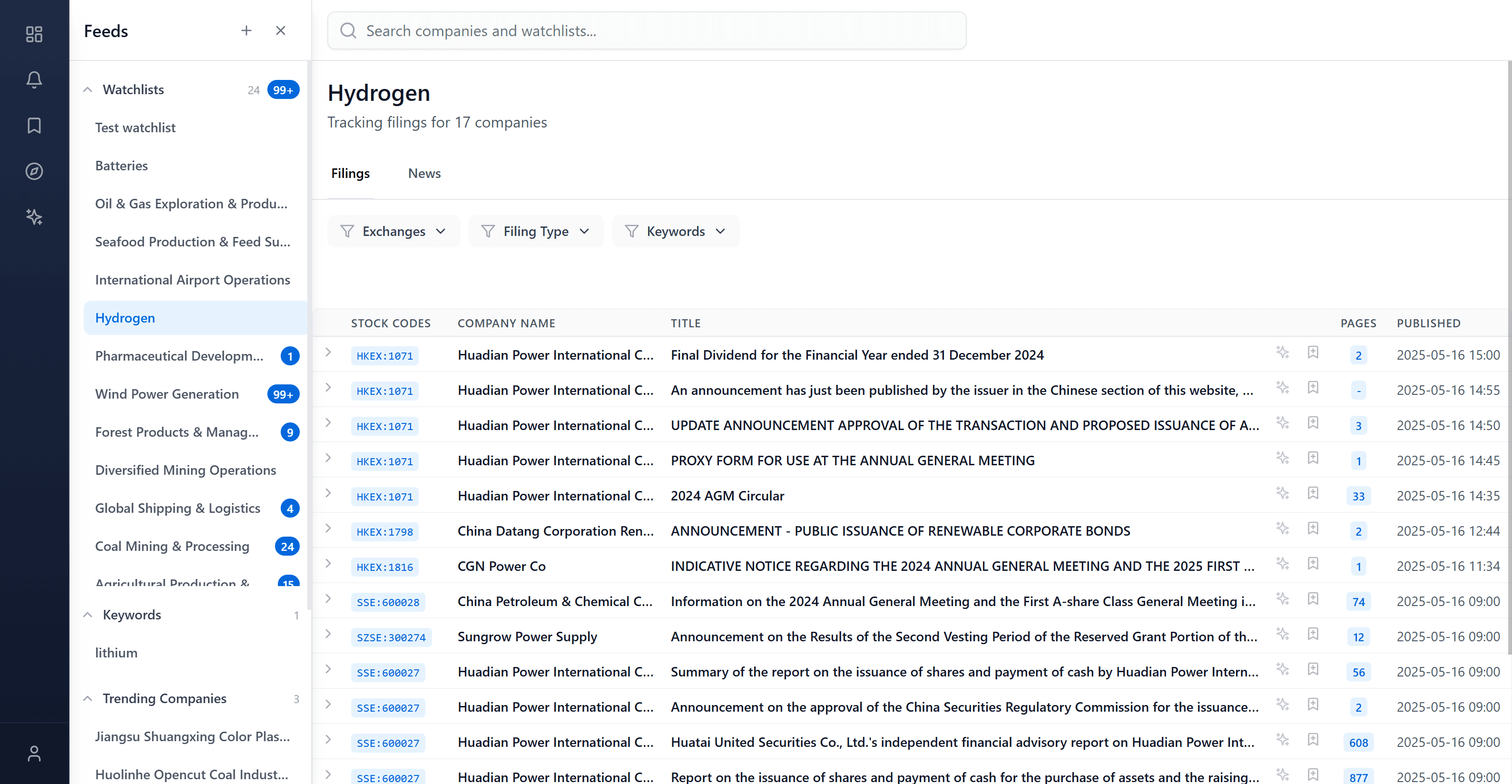This screenshot has height=784, width=1512.
Task: Bookmark the 2024 AGM Circular filing
Action: (1314, 493)
